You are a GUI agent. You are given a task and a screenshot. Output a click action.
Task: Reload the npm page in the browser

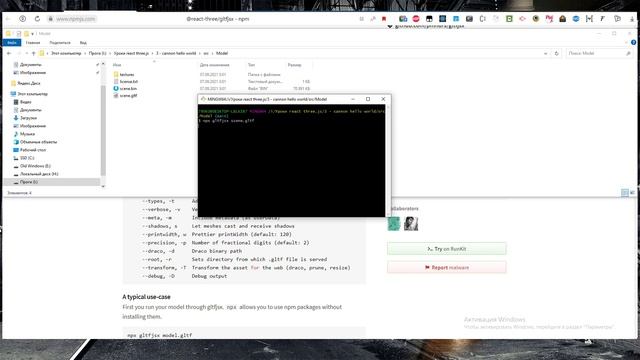click(37, 19)
